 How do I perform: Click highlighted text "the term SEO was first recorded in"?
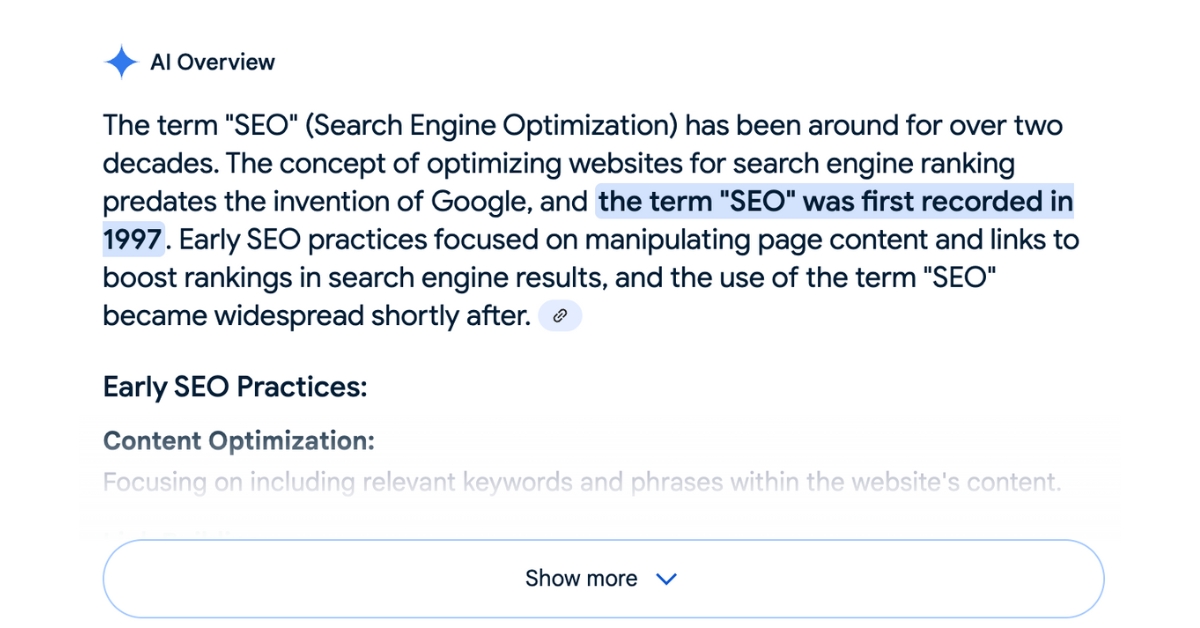coord(835,202)
